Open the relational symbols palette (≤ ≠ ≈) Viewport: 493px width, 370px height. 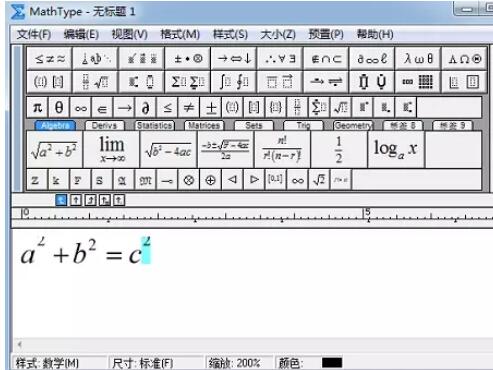point(50,59)
